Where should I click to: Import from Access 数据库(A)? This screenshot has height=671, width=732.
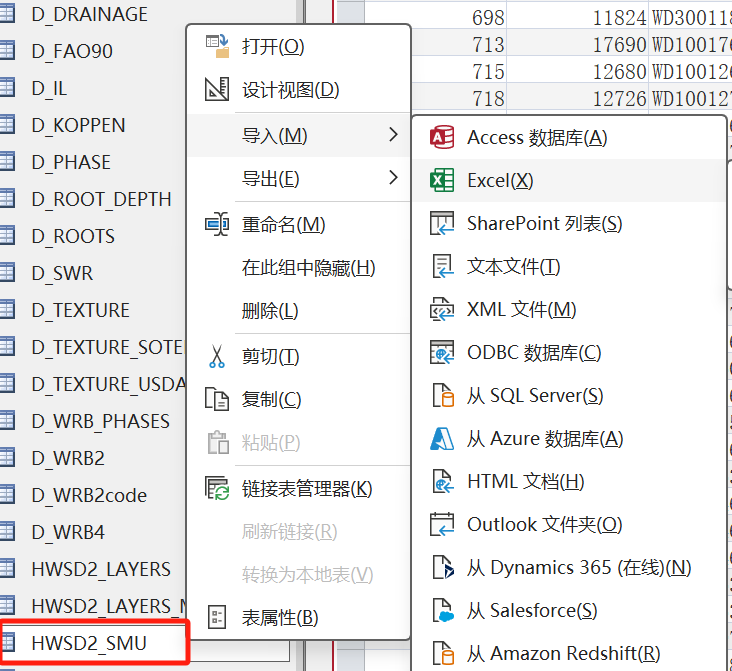[569, 137]
